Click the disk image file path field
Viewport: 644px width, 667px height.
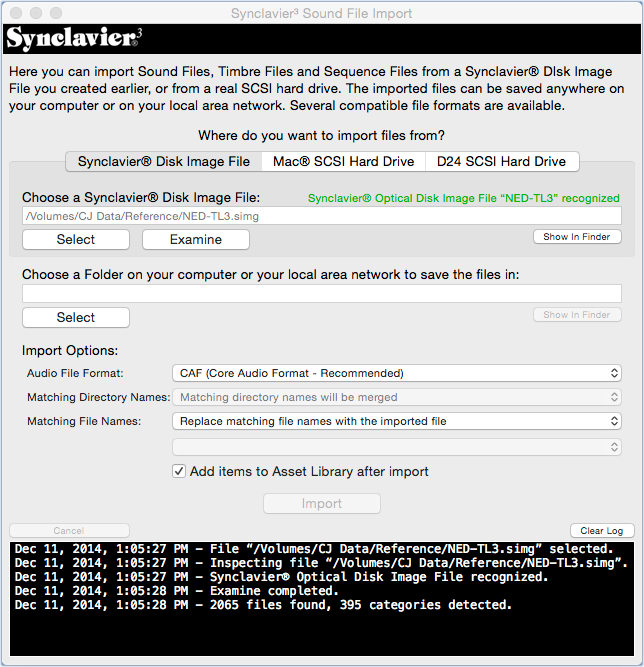[321, 216]
